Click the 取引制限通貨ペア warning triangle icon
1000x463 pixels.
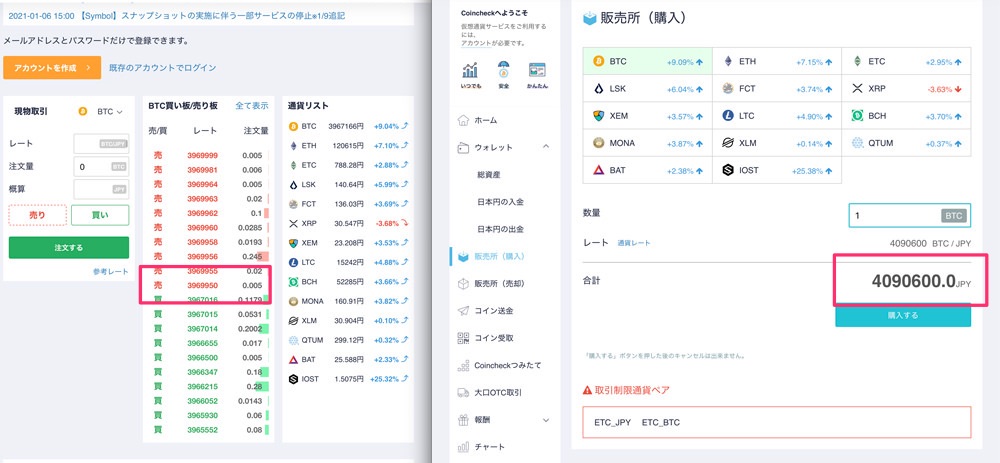587,390
